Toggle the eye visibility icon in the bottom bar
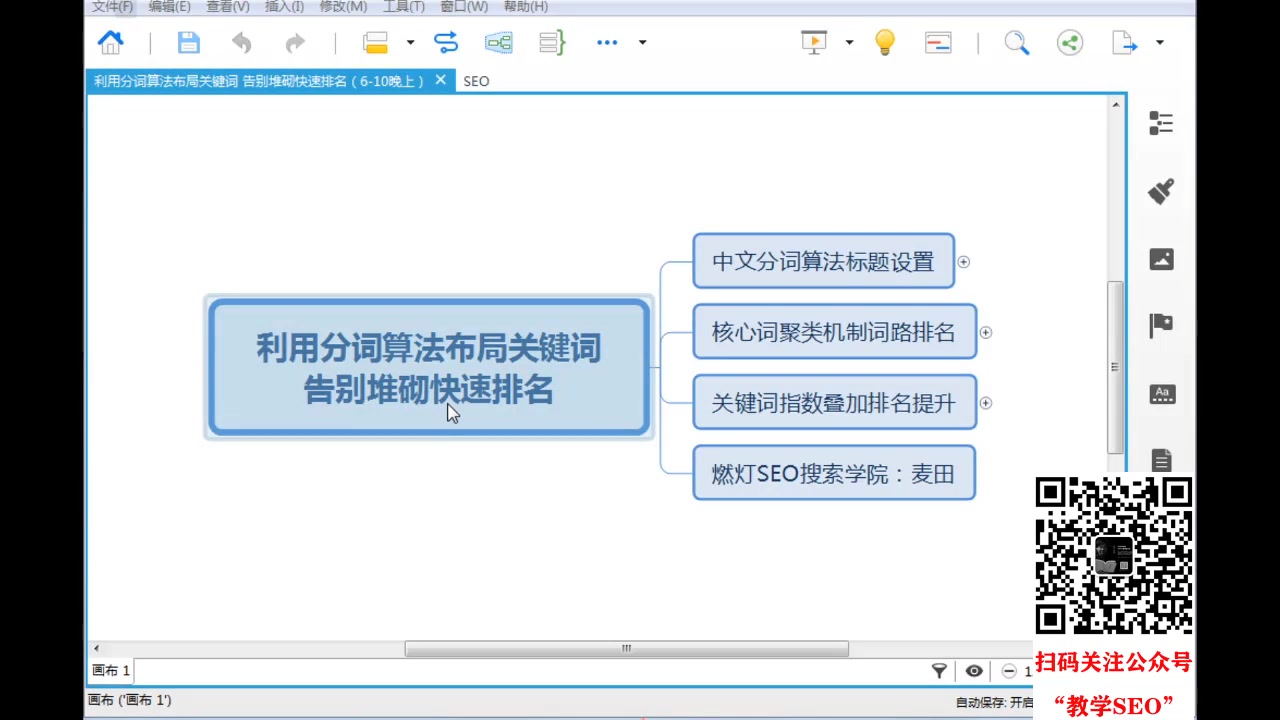 pyautogui.click(x=974, y=671)
